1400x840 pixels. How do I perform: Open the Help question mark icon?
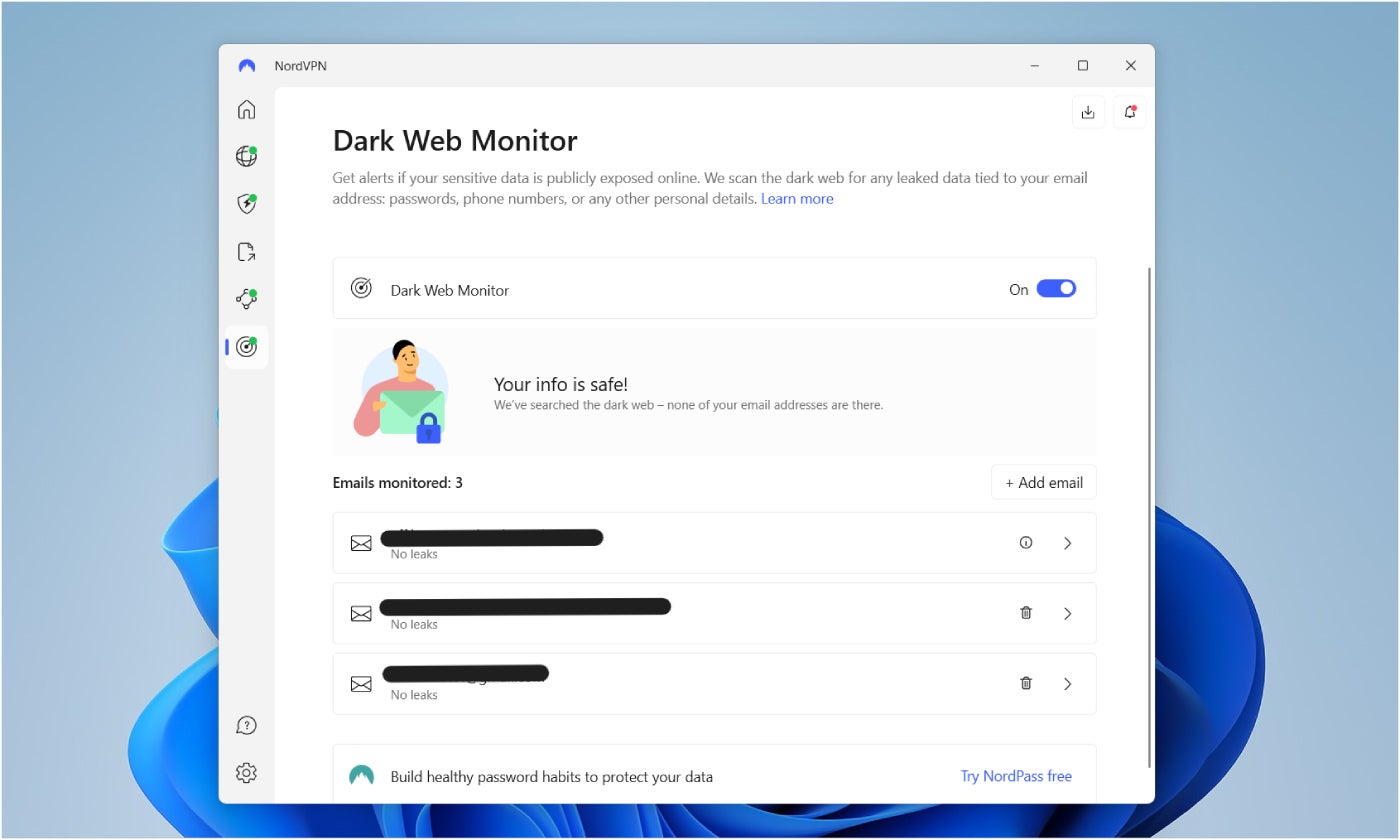[246, 725]
